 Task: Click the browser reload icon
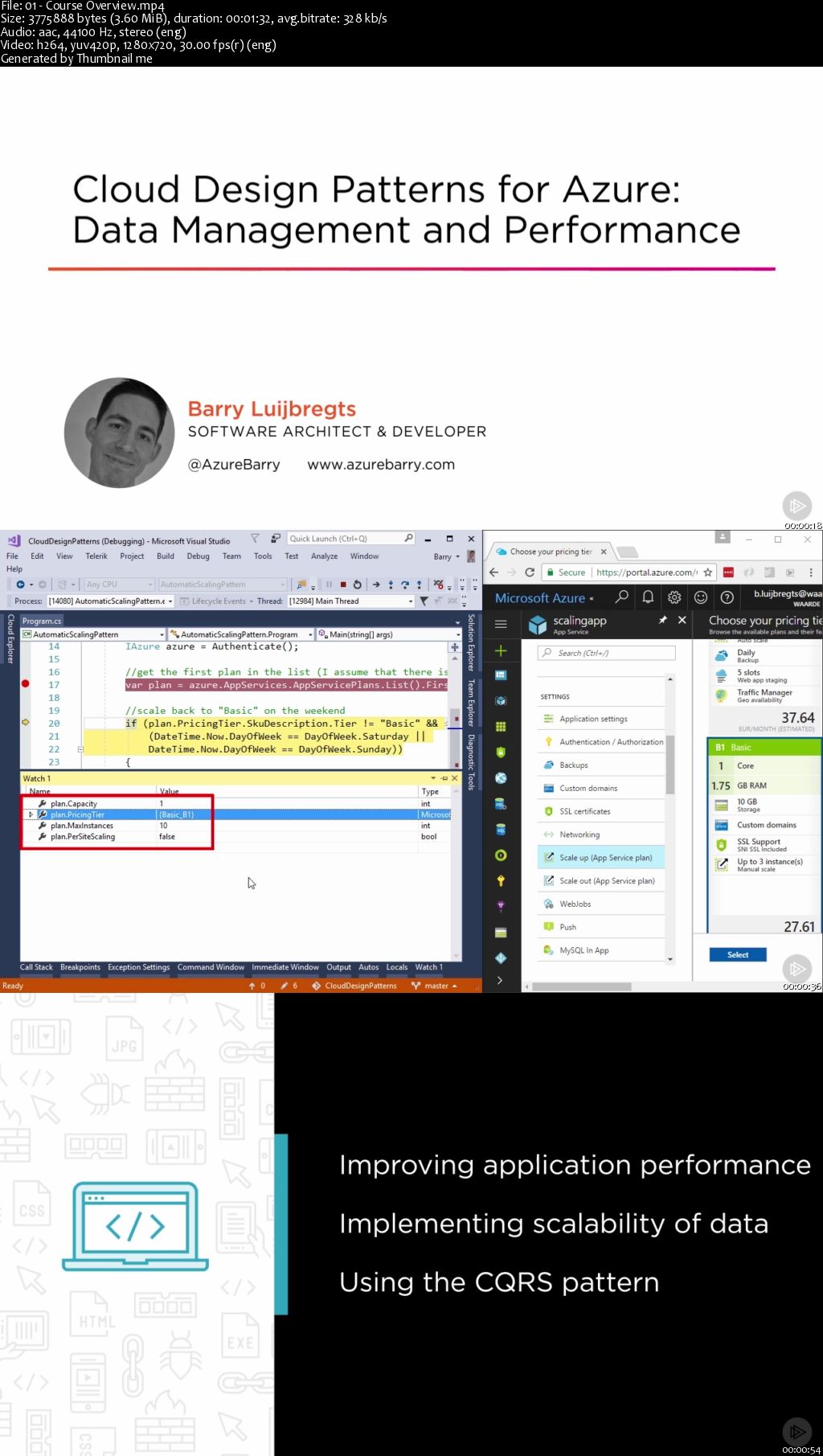pos(530,572)
